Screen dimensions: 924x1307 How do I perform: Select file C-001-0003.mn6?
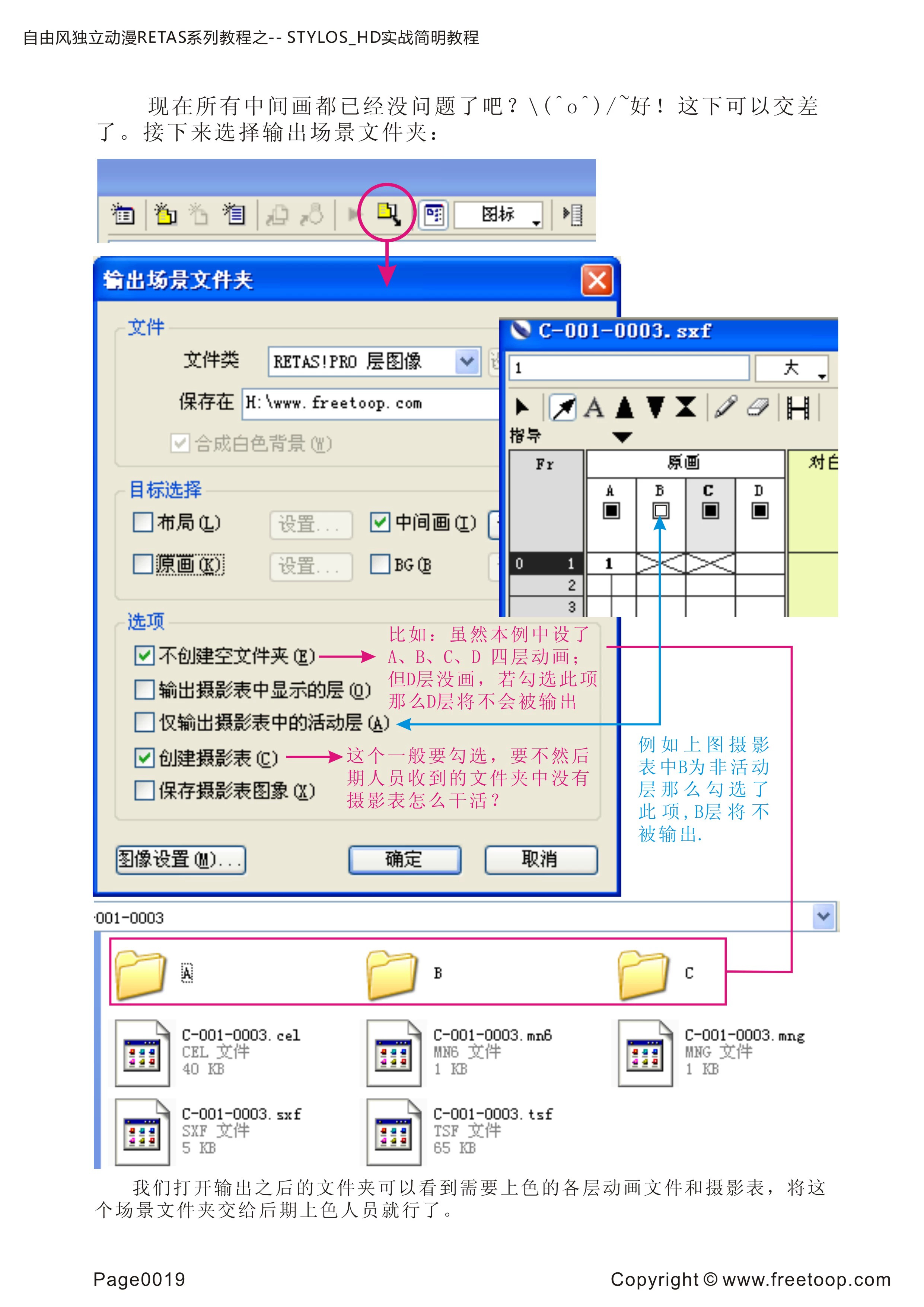pyautogui.click(x=459, y=1053)
